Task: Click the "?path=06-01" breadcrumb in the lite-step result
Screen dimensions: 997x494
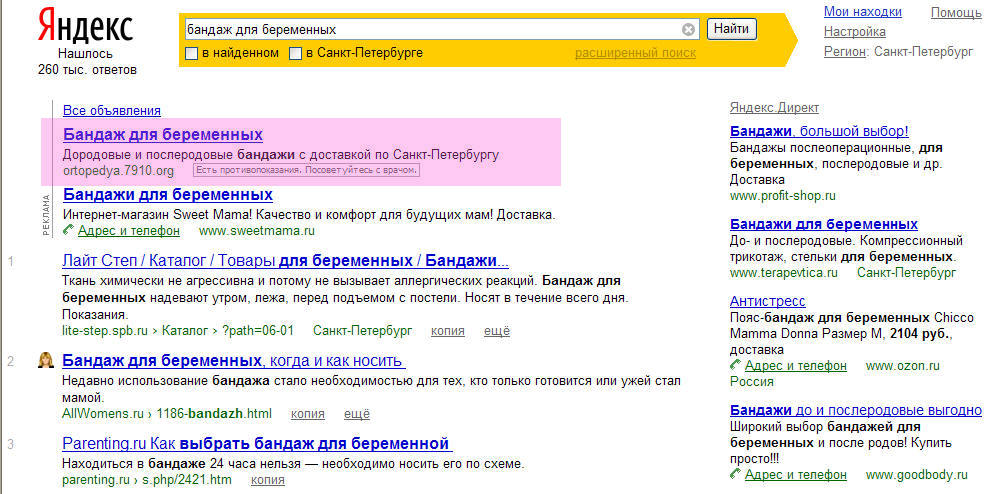Action: click(258, 331)
